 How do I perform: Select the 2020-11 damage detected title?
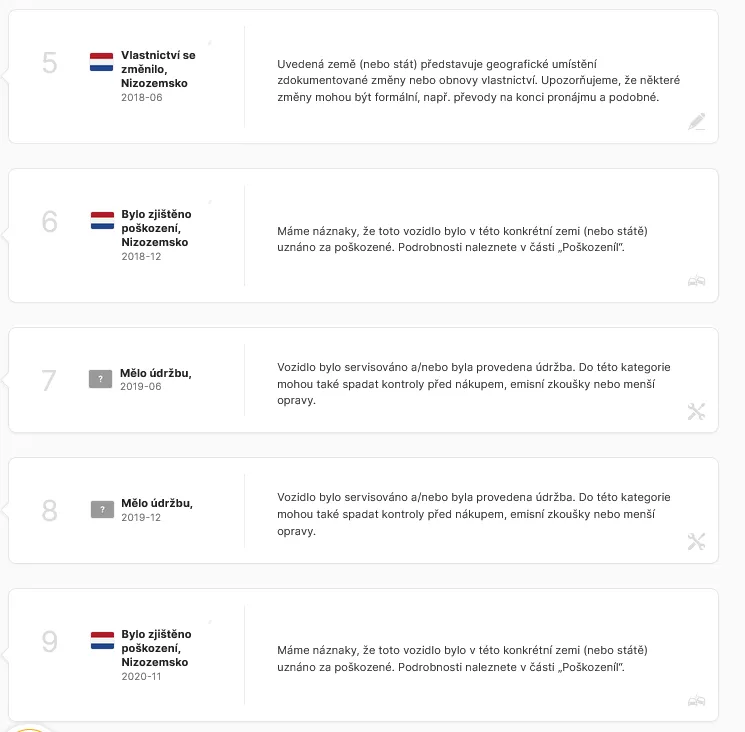[x=156, y=648]
